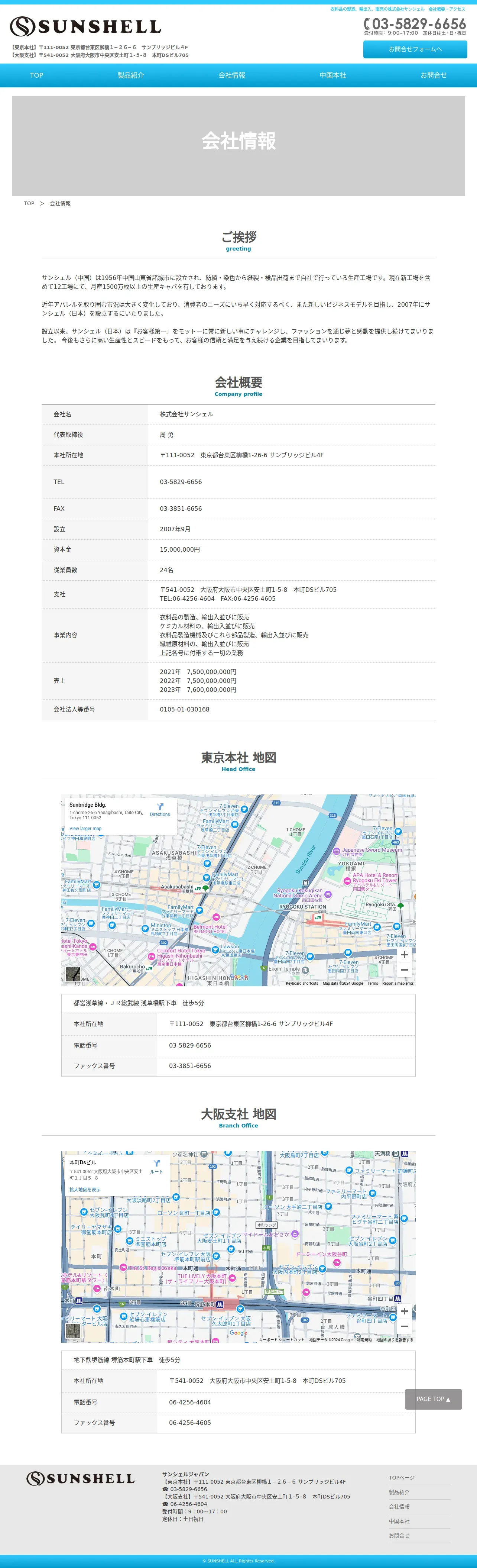Select the Japanese Sword Museum marker

pyautogui.click(x=337, y=851)
